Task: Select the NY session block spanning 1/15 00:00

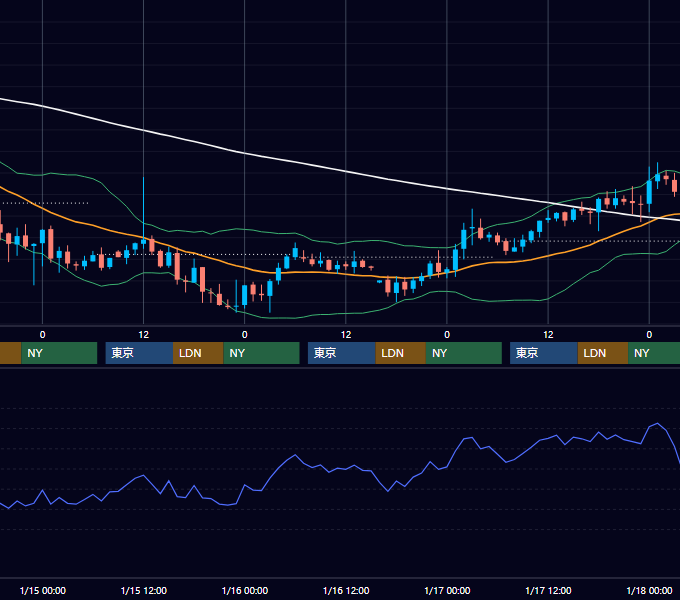Action: pyautogui.click(x=59, y=353)
